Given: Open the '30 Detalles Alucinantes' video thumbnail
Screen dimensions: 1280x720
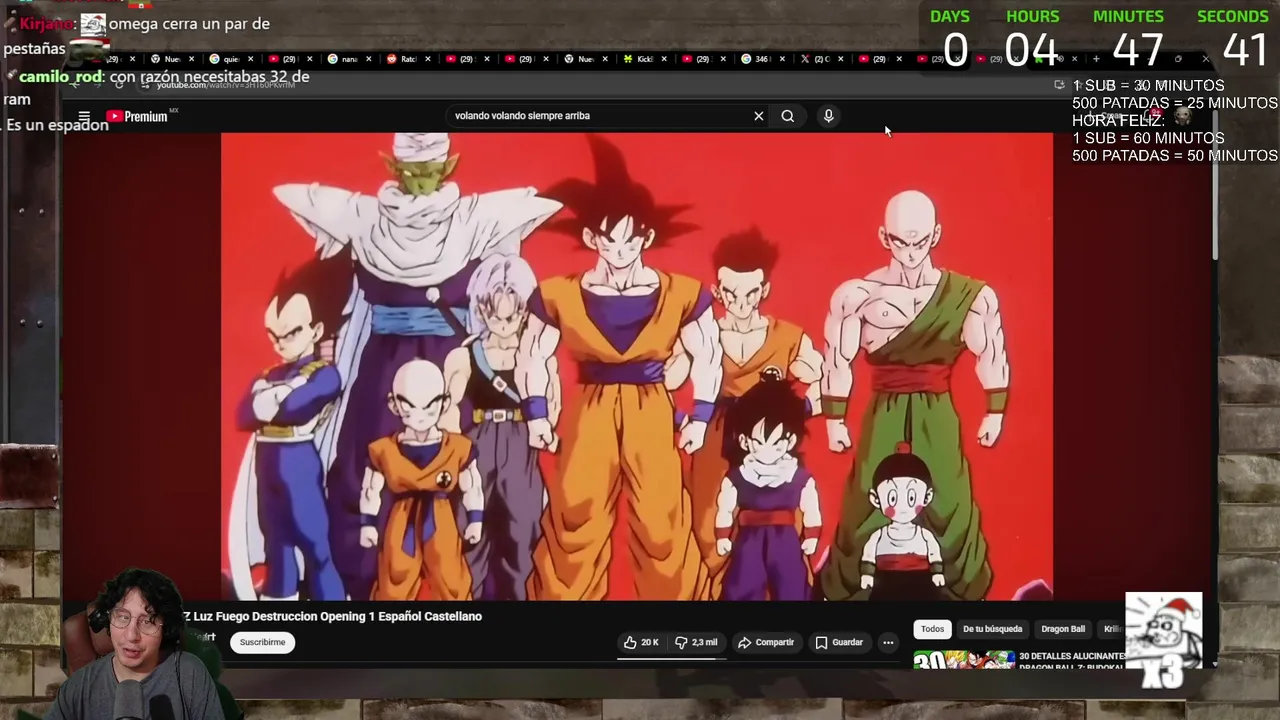Looking at the screenshot, I should pyautogui.click(x=964, y=660).
